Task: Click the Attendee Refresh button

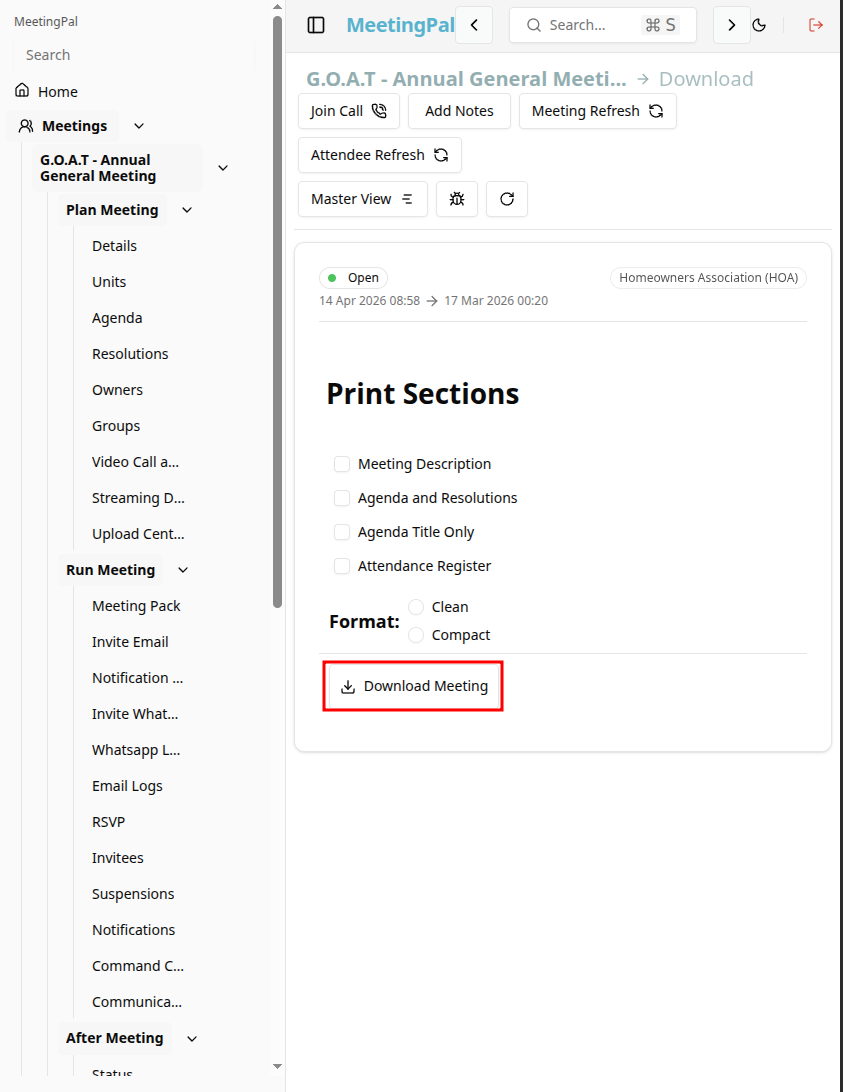Action: (x=380, y=155)
